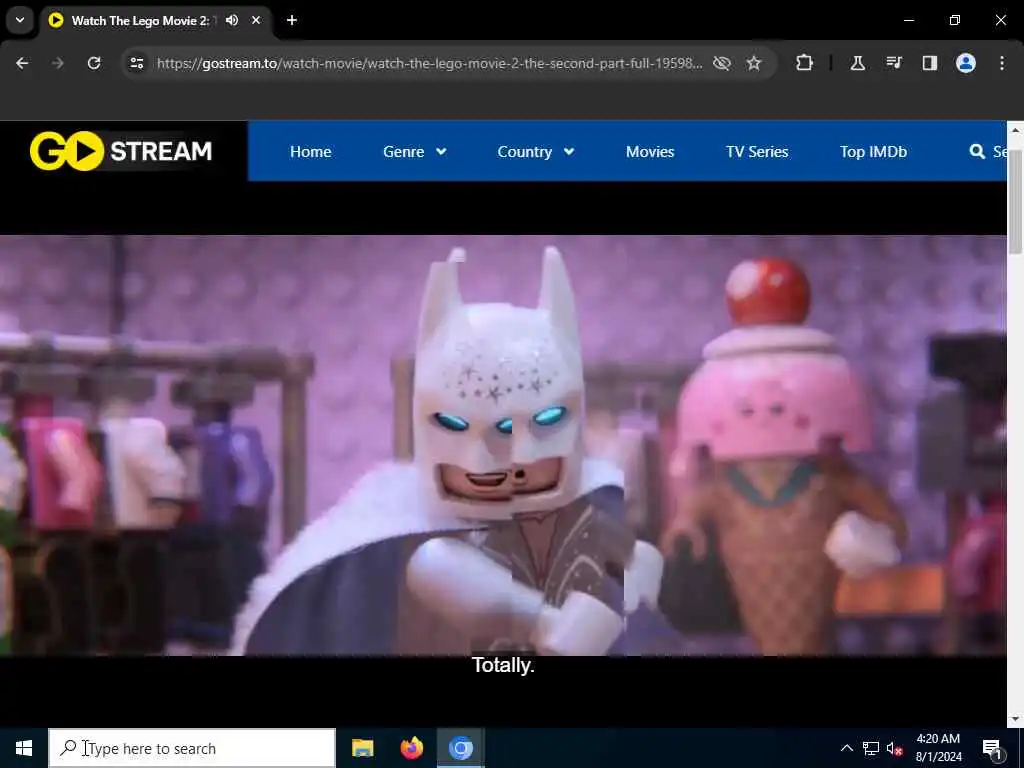Open the tab search dropdown arrow

(20, 20)
